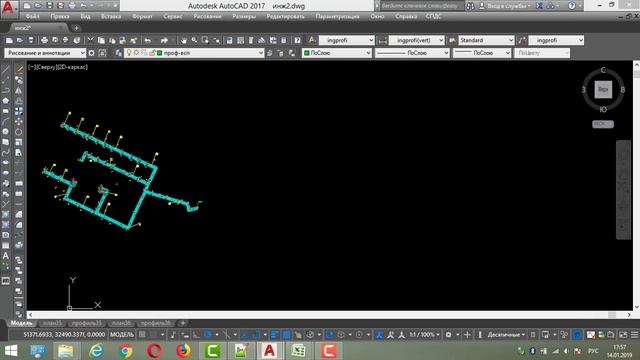Click the binoculars search icon

(x=471, y=6)
